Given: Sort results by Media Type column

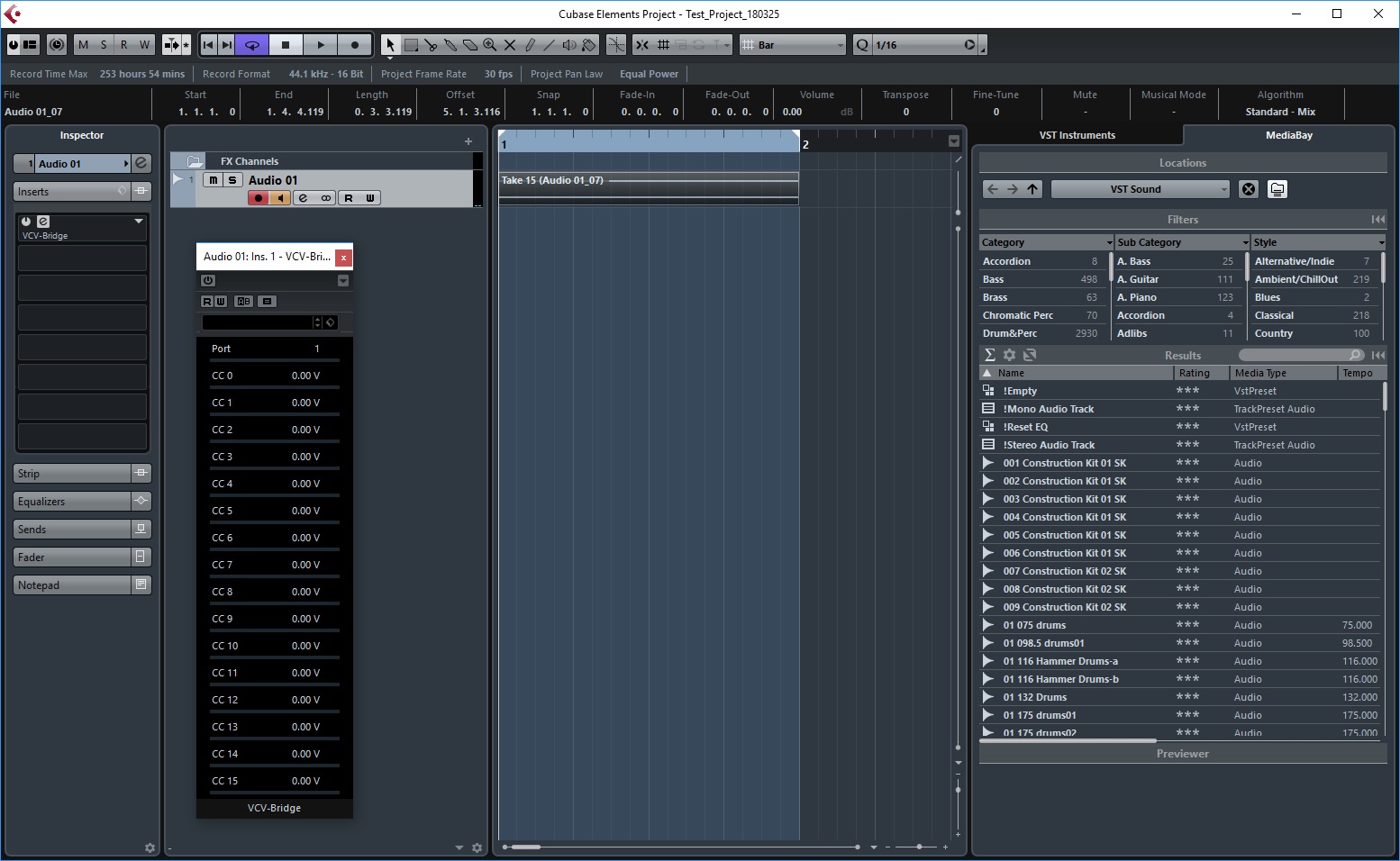Looking at the screenshot, I should point(1283,373).
